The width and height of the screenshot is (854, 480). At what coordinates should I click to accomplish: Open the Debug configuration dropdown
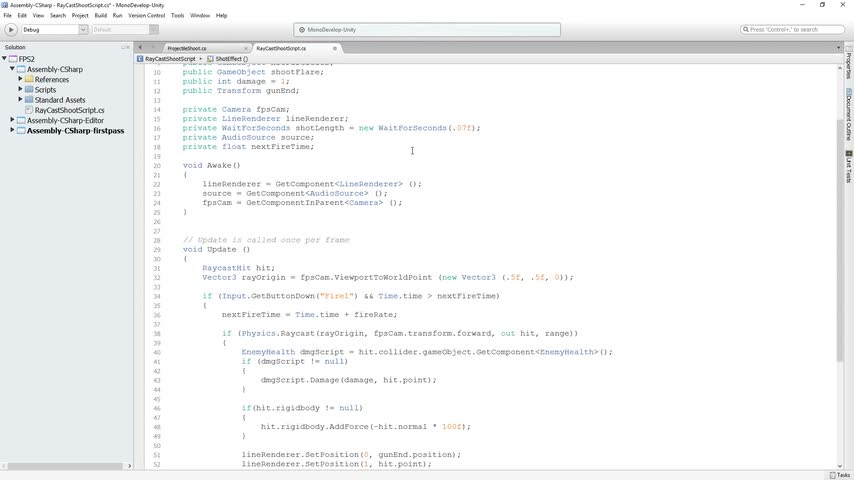[x=54, y=29]
